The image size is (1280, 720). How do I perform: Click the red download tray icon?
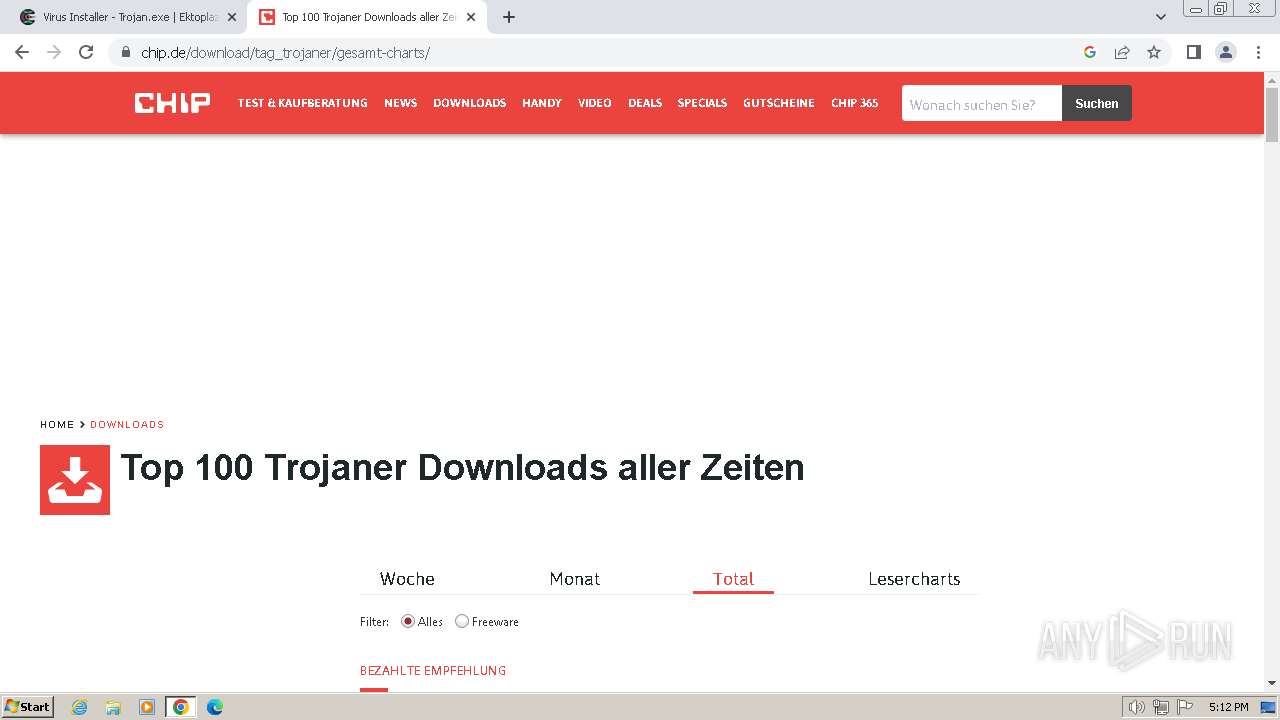(75, 480)
